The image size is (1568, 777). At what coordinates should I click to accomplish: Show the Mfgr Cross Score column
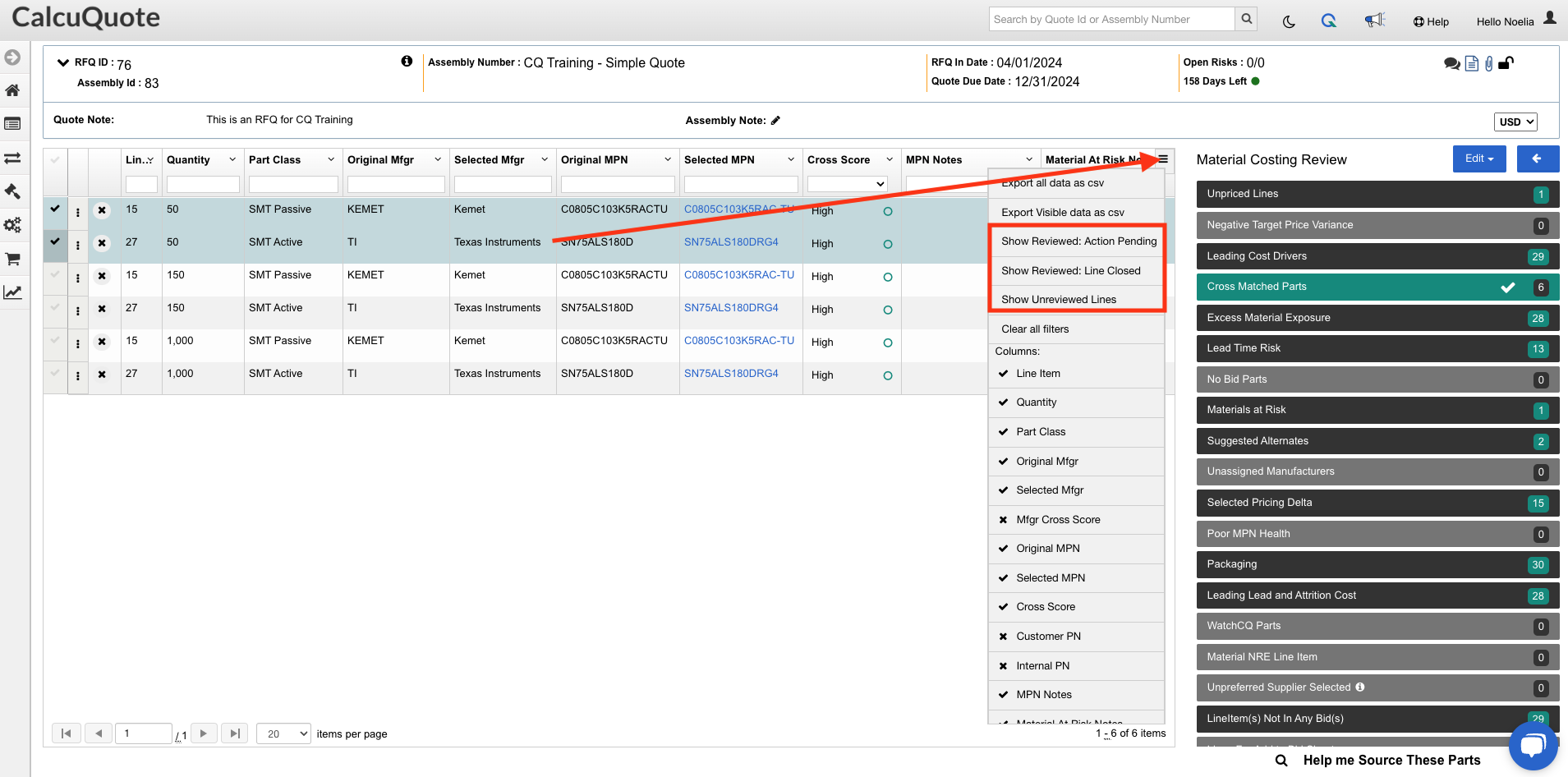tap(1076, 520)
